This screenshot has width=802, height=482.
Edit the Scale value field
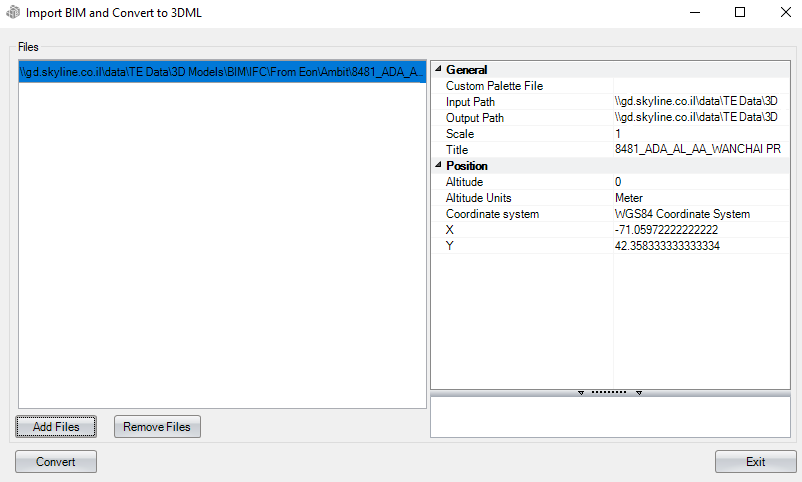tap(698, 134)
